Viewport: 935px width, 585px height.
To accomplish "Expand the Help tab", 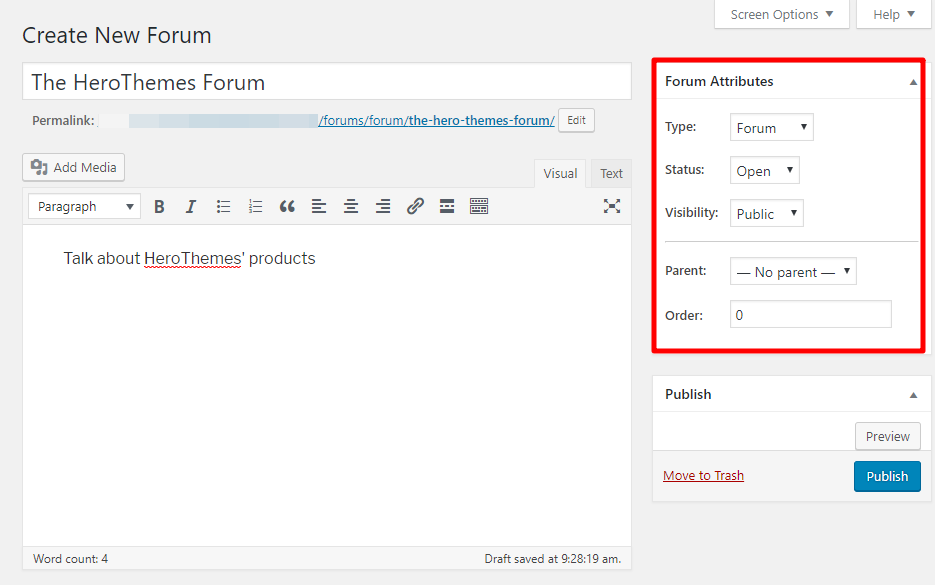I will click(893, 14).
